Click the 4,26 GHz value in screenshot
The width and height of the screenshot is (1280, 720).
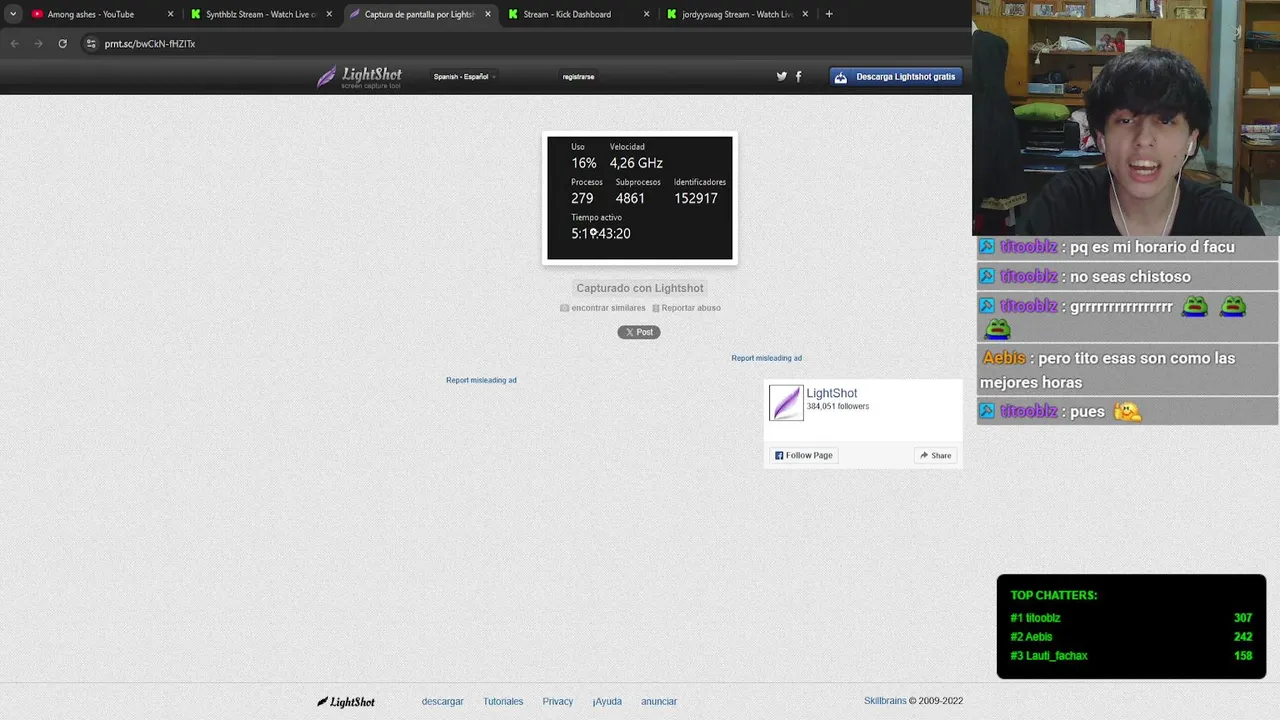636,163
